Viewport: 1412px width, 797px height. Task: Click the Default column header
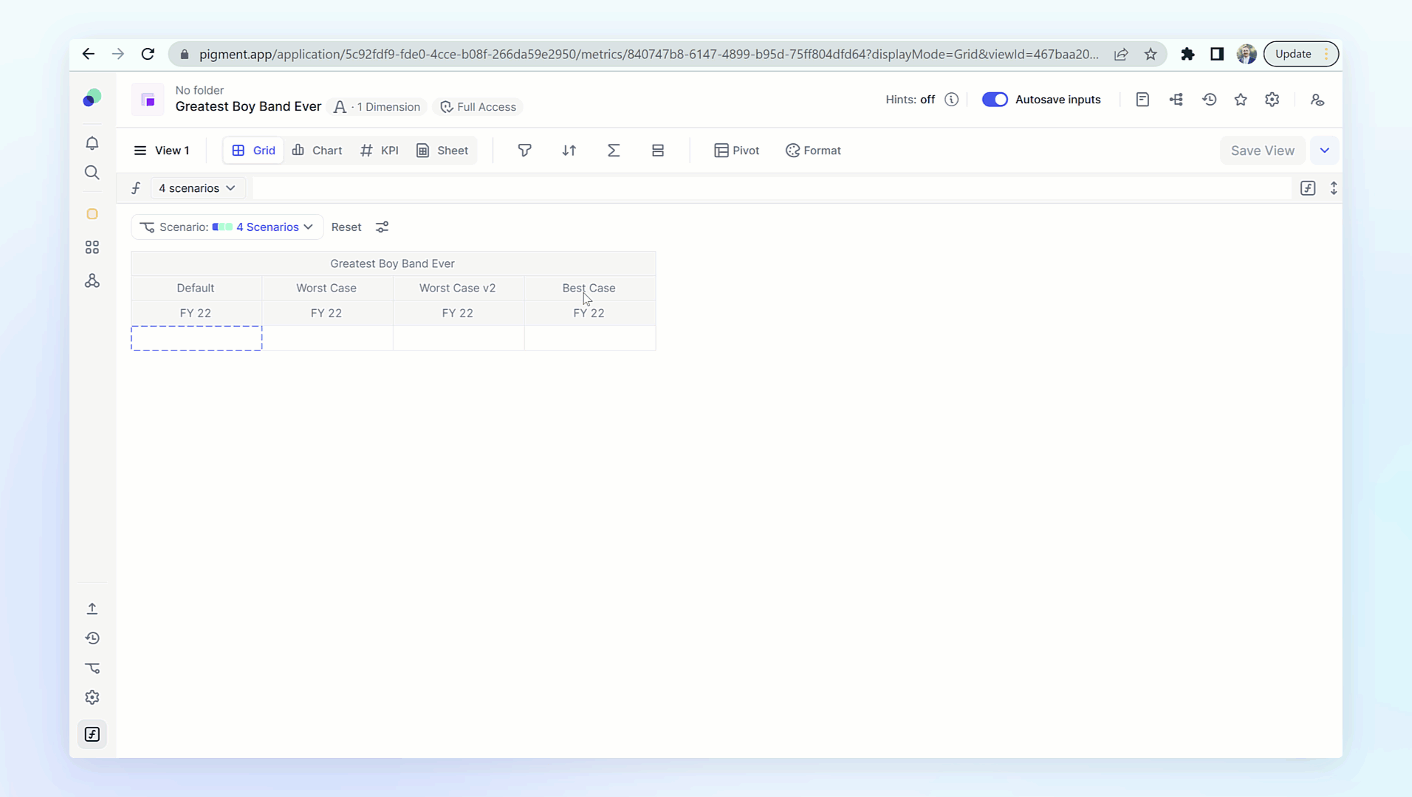196,288
